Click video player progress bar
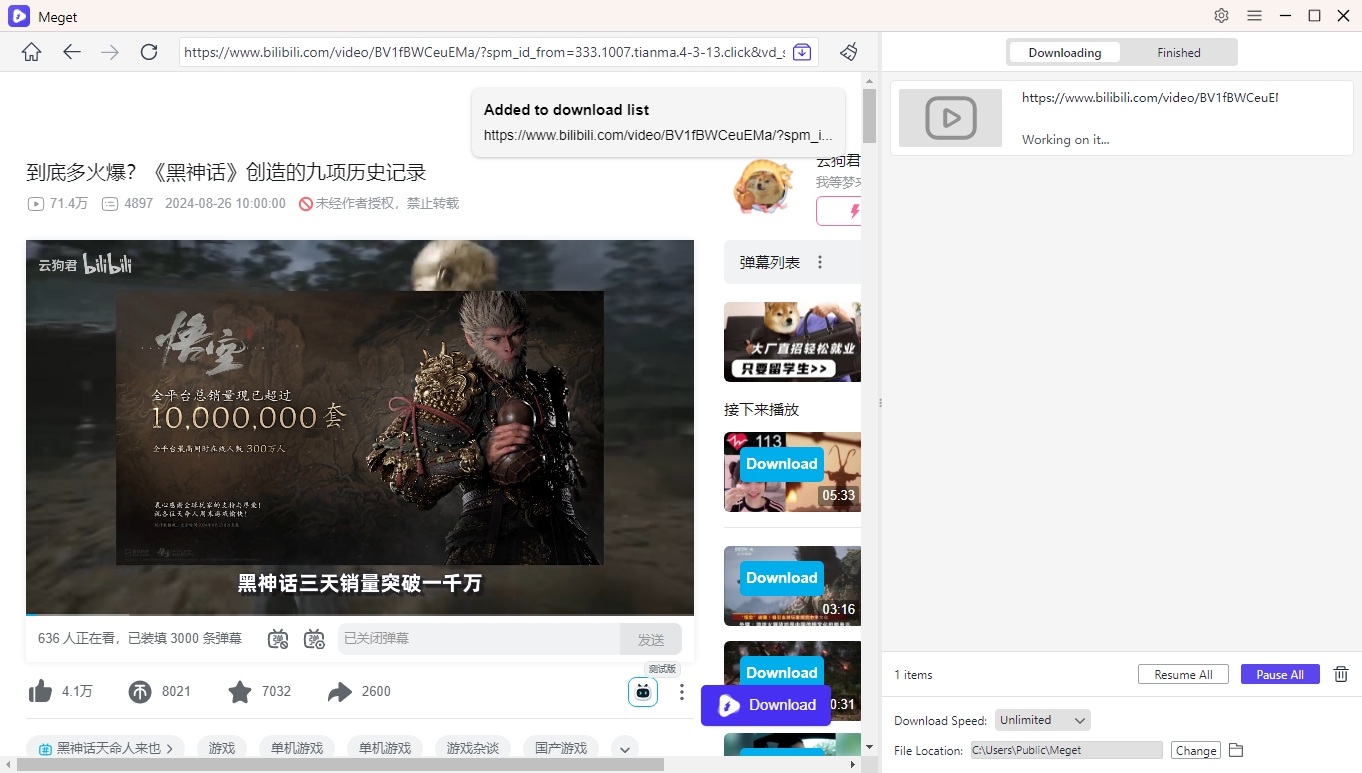The height and width of the screenshot is (773, 1362). [360, 614]
